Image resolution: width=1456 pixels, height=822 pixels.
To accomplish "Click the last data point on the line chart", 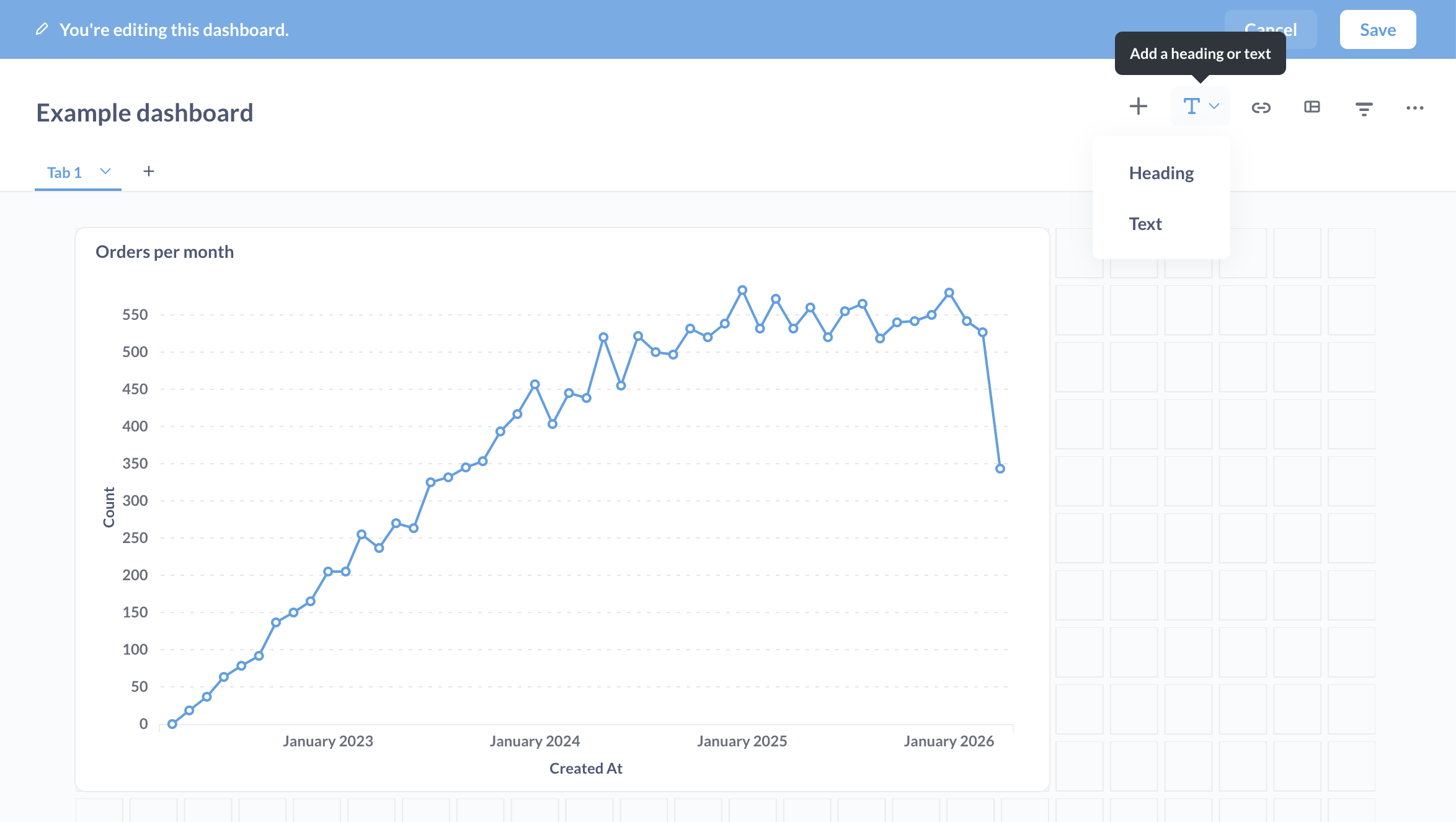I will [x=1000, y=469].
